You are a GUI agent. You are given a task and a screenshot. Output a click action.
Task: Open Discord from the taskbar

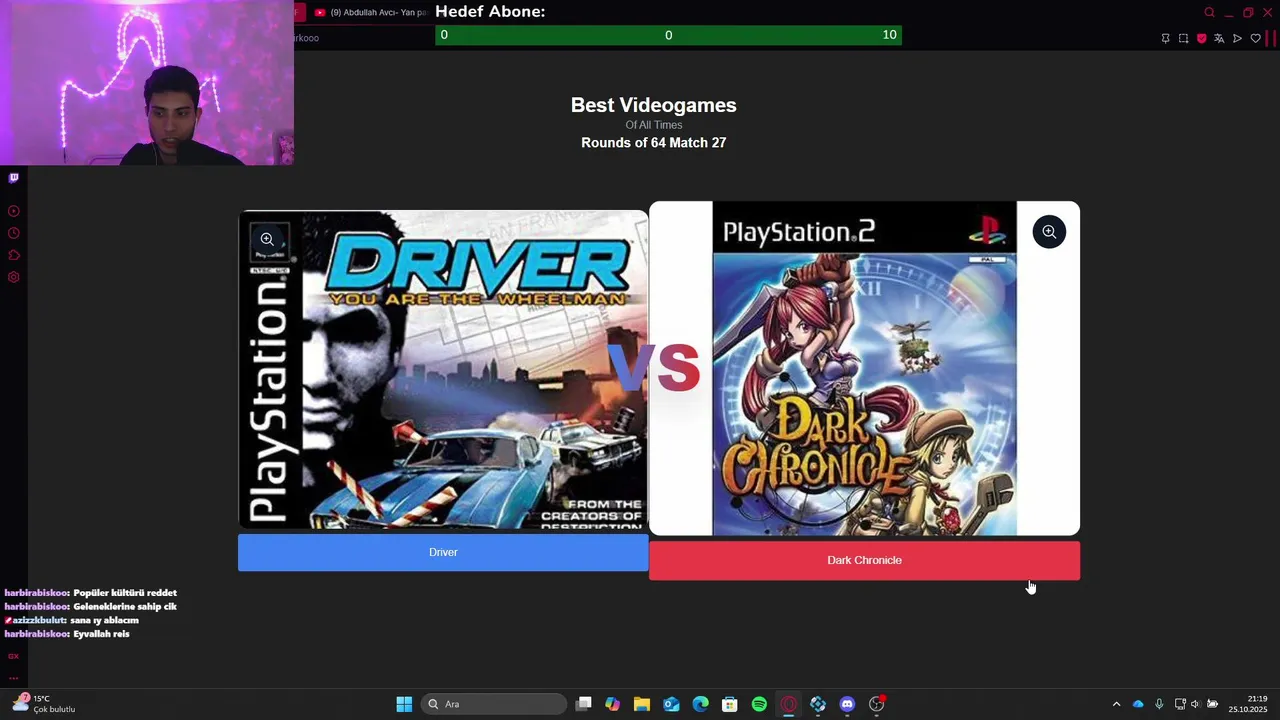coord(847,704)
